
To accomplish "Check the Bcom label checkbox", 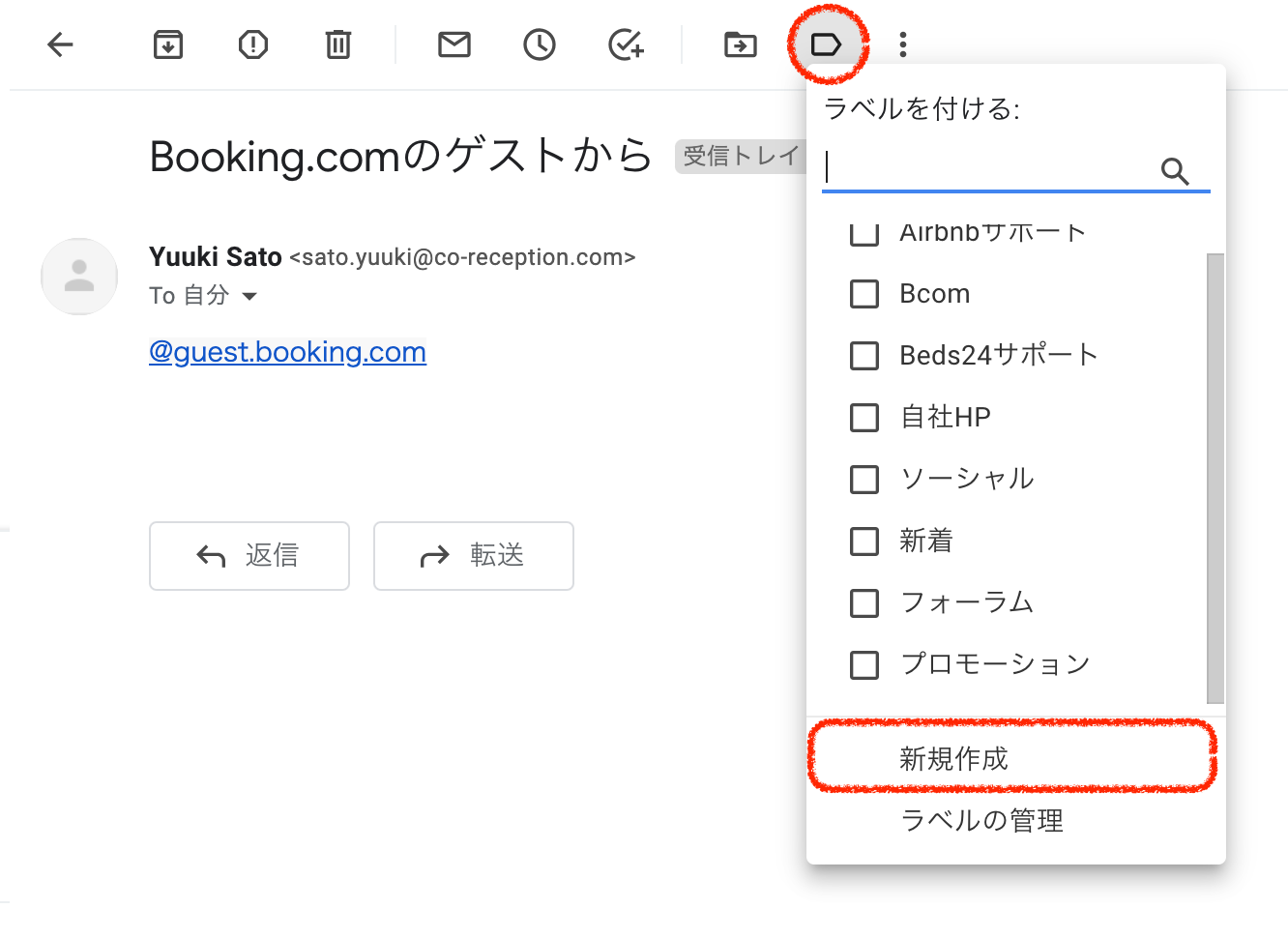I will 864,294.
